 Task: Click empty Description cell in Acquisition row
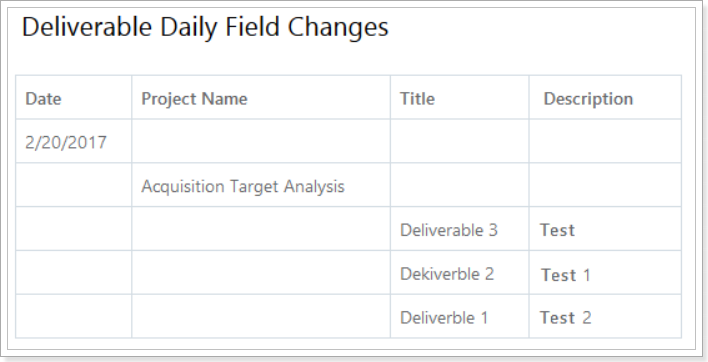[605, 185]
